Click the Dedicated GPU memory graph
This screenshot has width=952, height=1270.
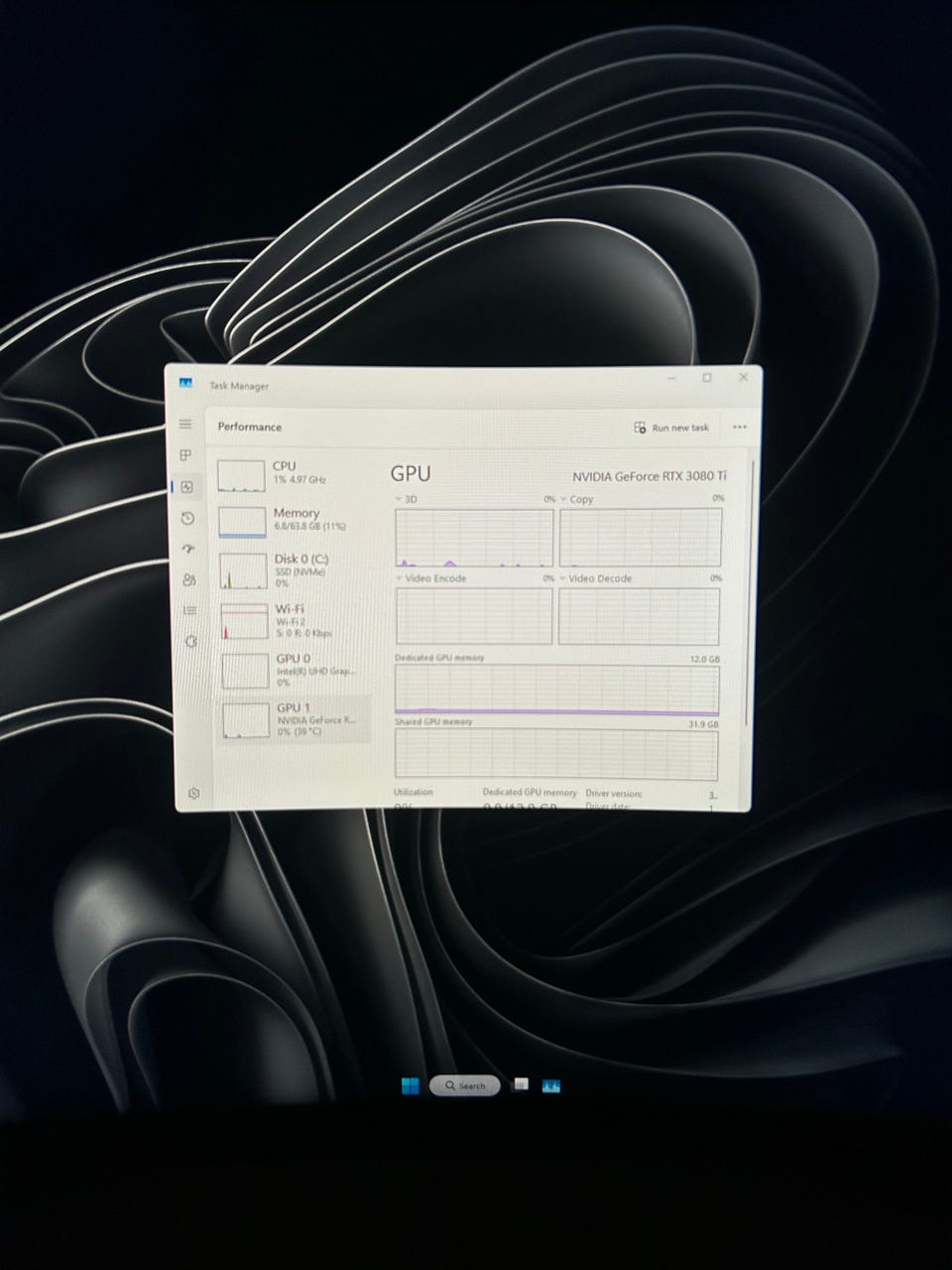556,691
